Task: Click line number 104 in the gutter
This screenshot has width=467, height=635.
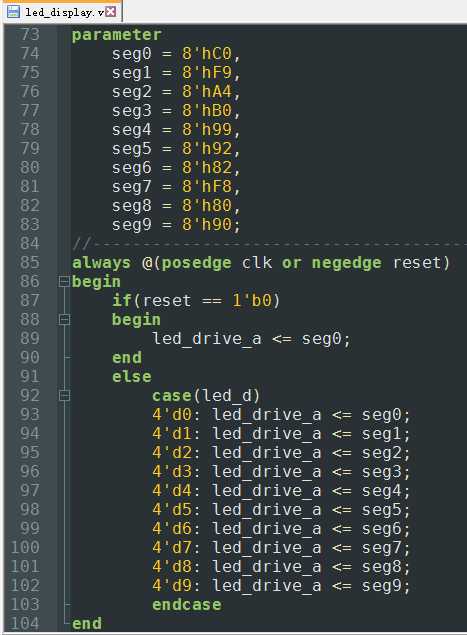Action: click(25, 623)
